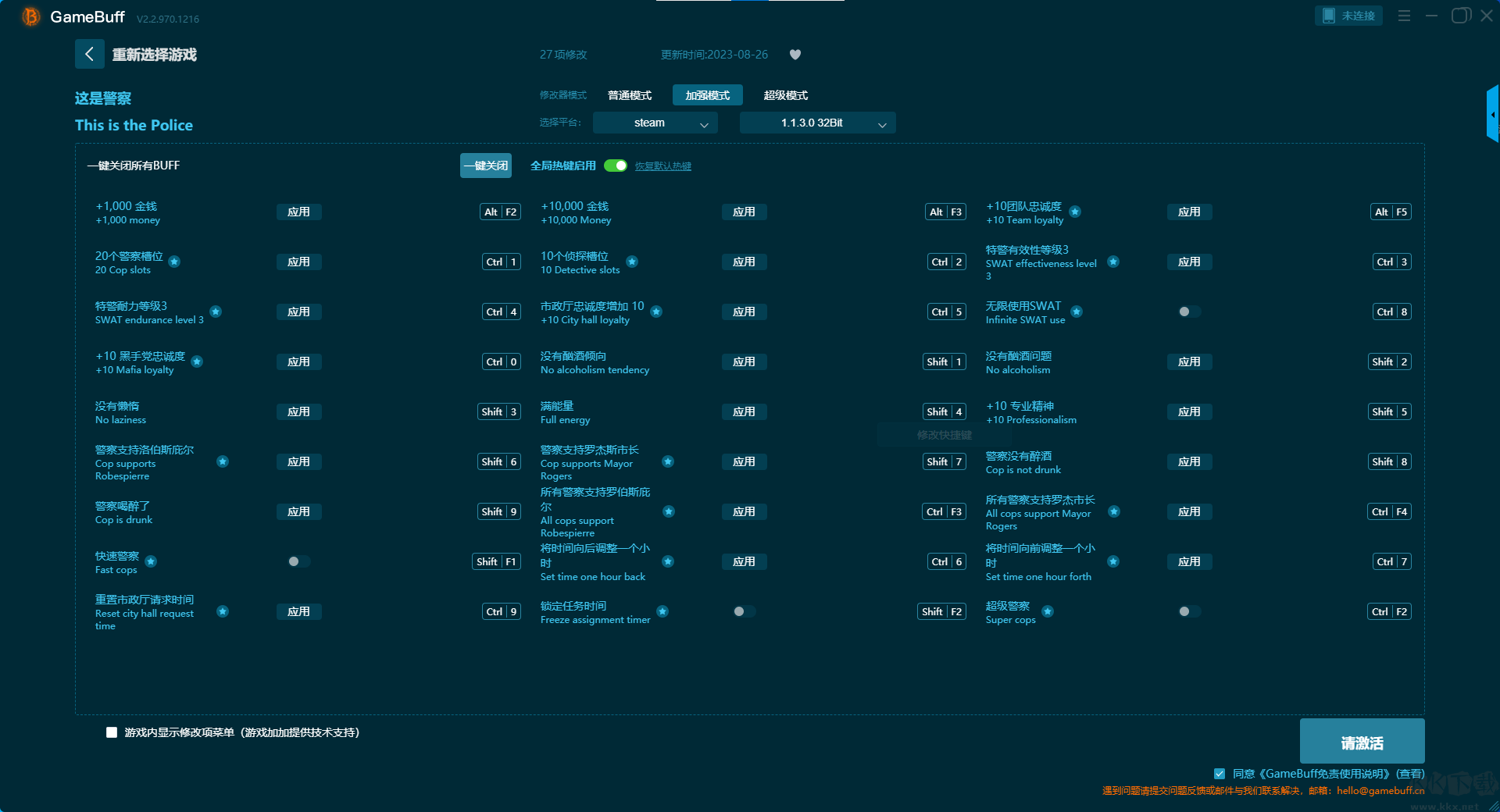Click the Alt F2 hotkey for +1,000 money

coord(500,212)
